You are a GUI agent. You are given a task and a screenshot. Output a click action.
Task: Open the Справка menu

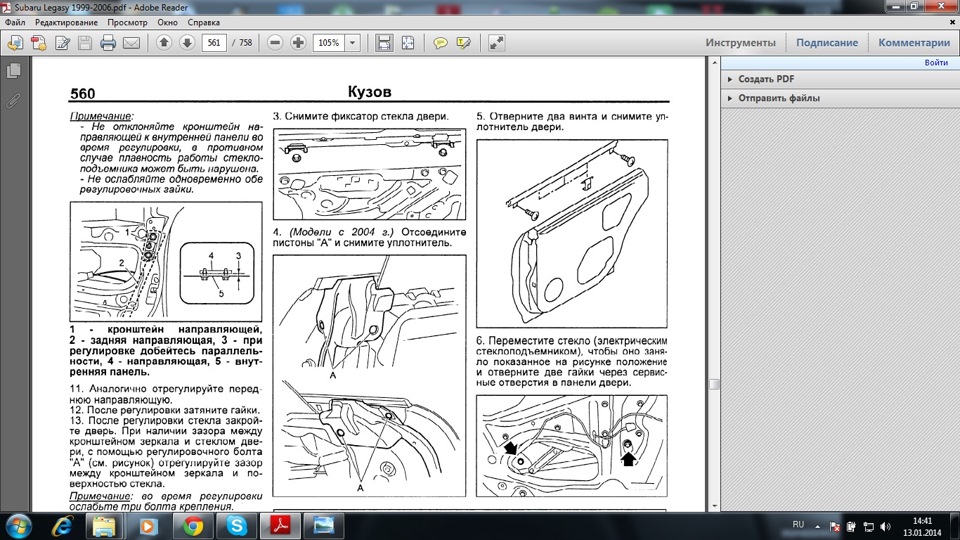(203, 22)
